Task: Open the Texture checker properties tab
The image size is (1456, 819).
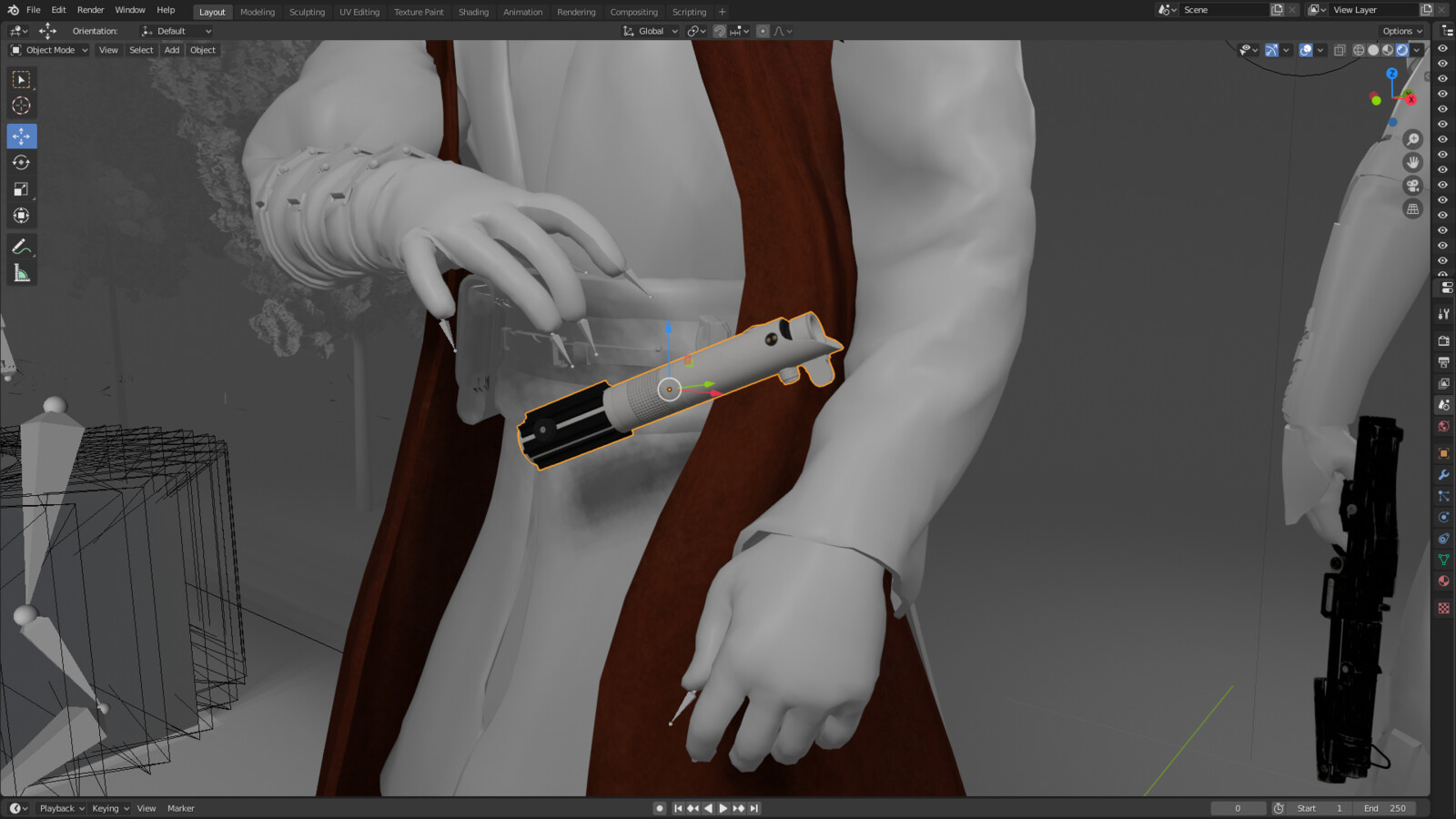Action: (x=1443, y=608)
